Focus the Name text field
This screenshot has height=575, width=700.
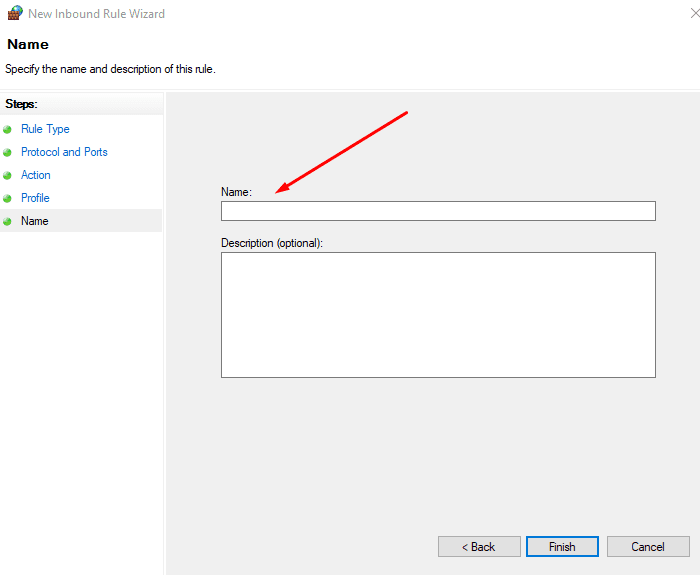tap(438, 211)
